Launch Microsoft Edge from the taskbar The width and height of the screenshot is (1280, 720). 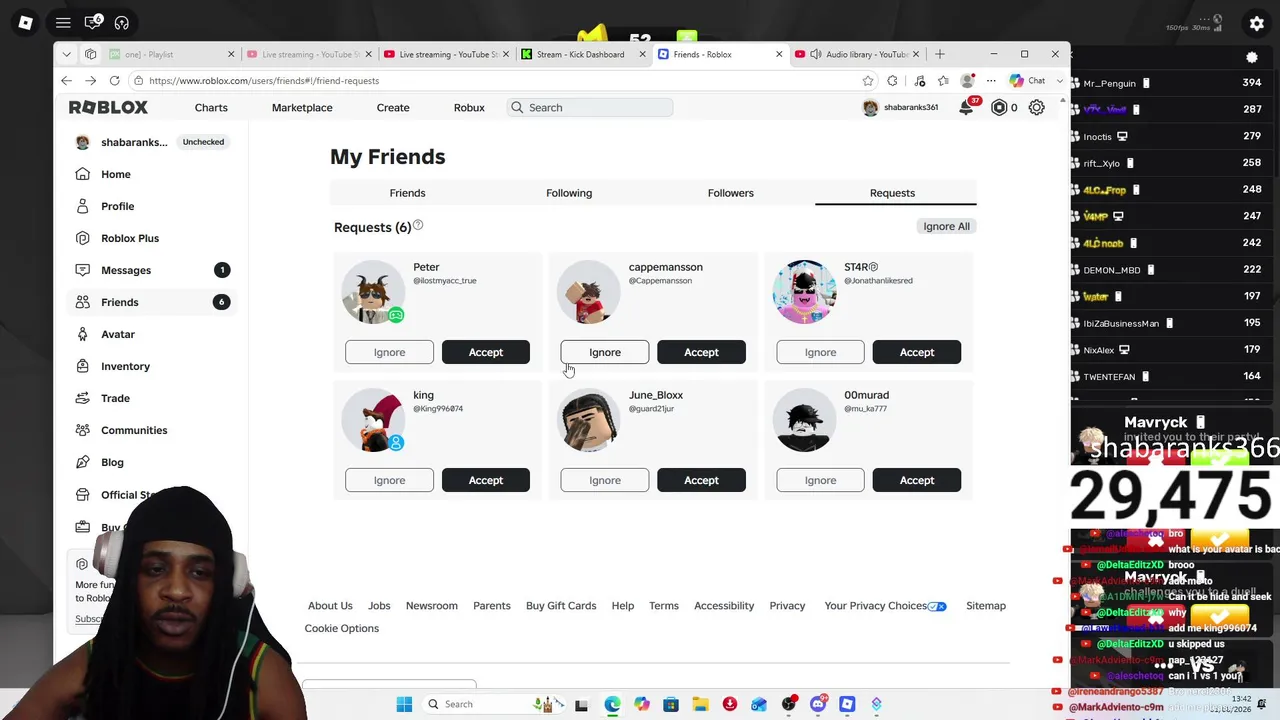612,705
